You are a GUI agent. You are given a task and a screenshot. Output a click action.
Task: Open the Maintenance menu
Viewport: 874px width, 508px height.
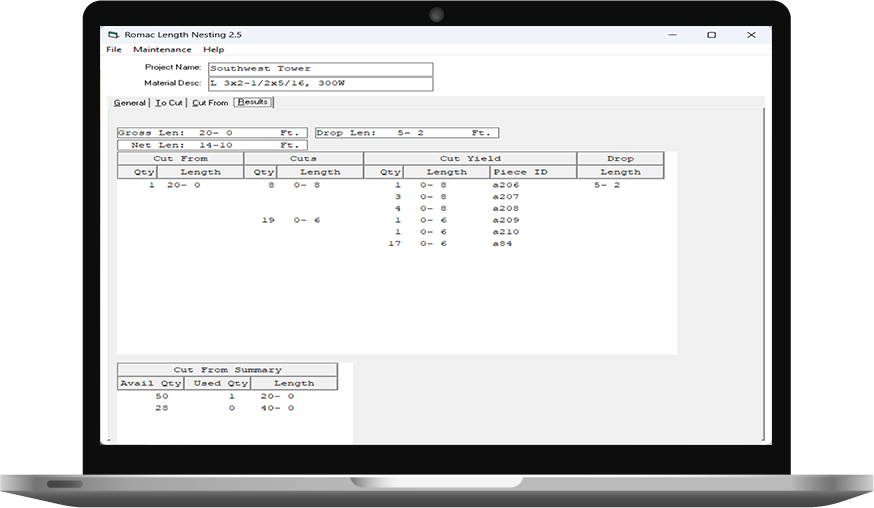click(162, 49)
